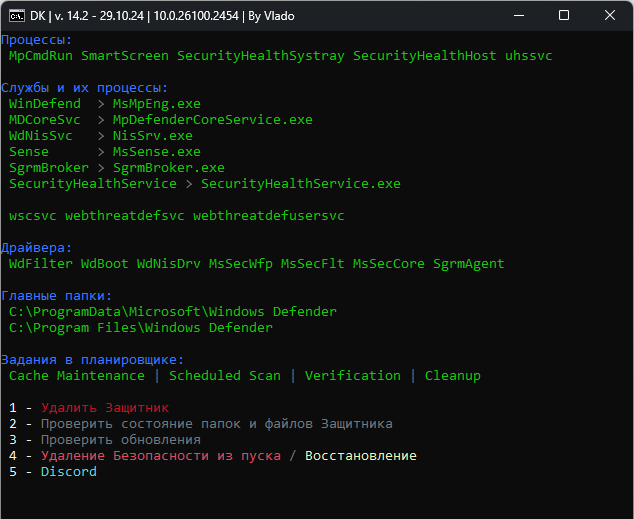Click 'WdFilter' driver name
This screenshot has height=519, width=634.
(x=41, y=264)
